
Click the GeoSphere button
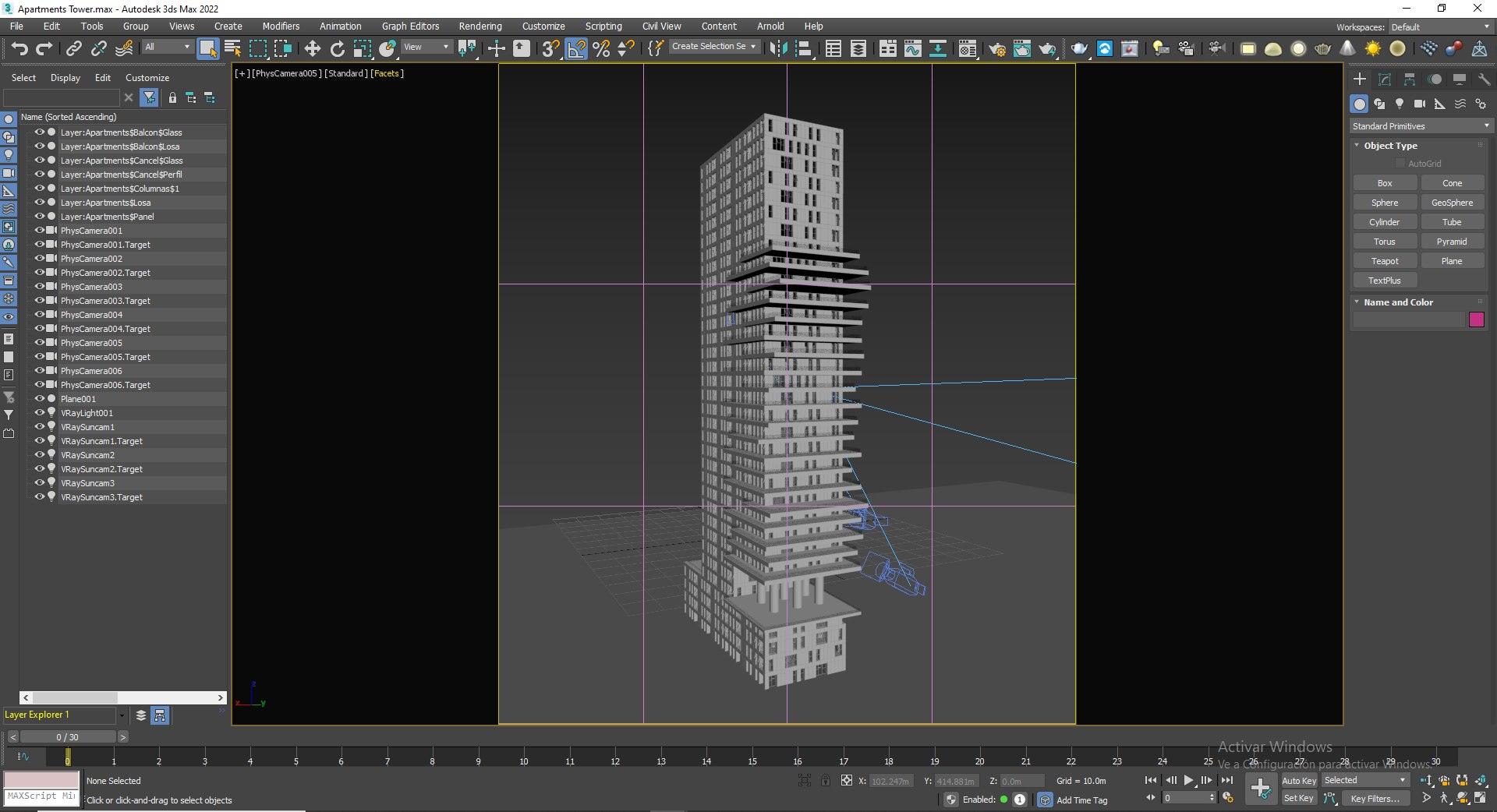(1453, 203)
